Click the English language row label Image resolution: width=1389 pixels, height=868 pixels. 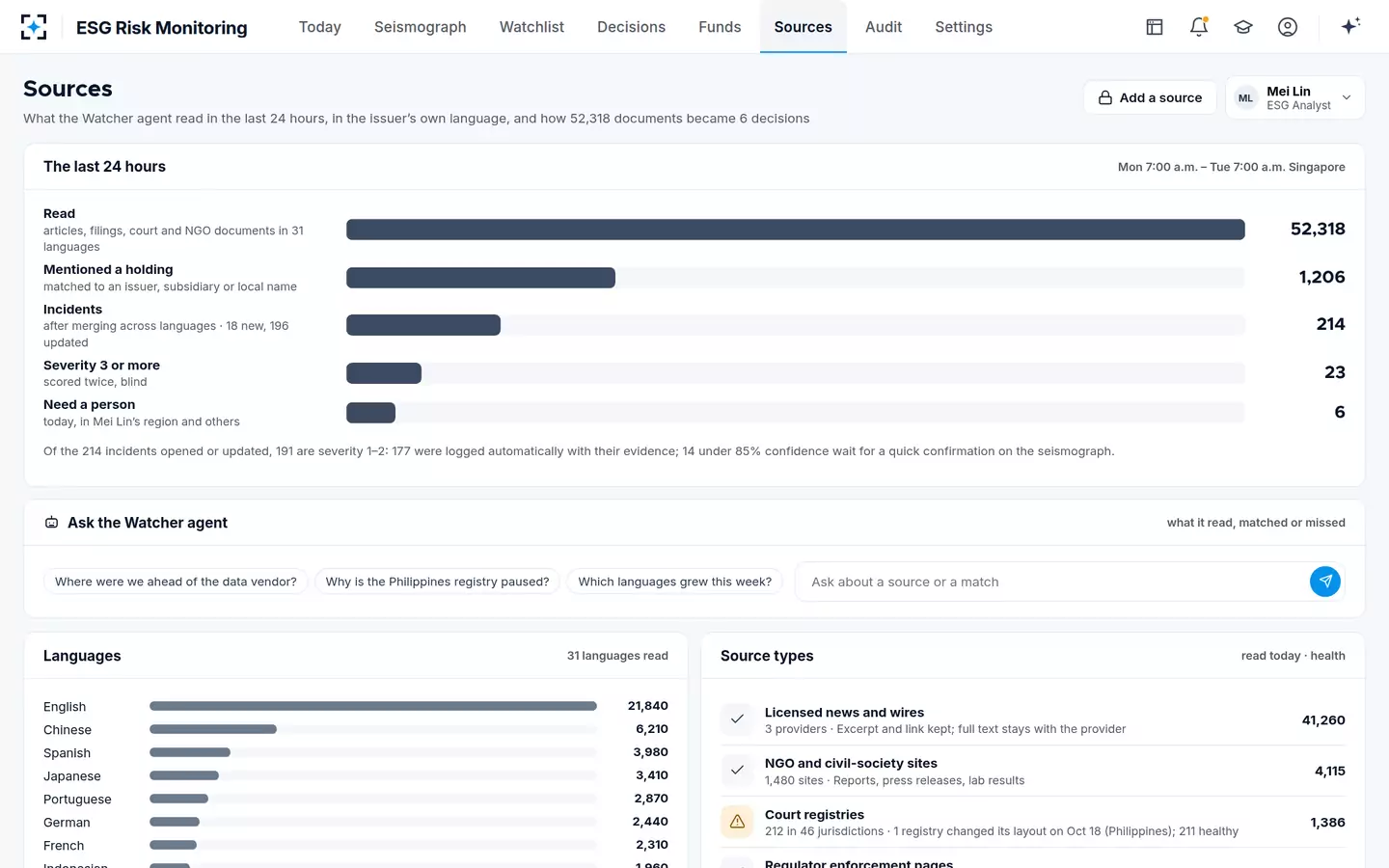pos(65,707)
